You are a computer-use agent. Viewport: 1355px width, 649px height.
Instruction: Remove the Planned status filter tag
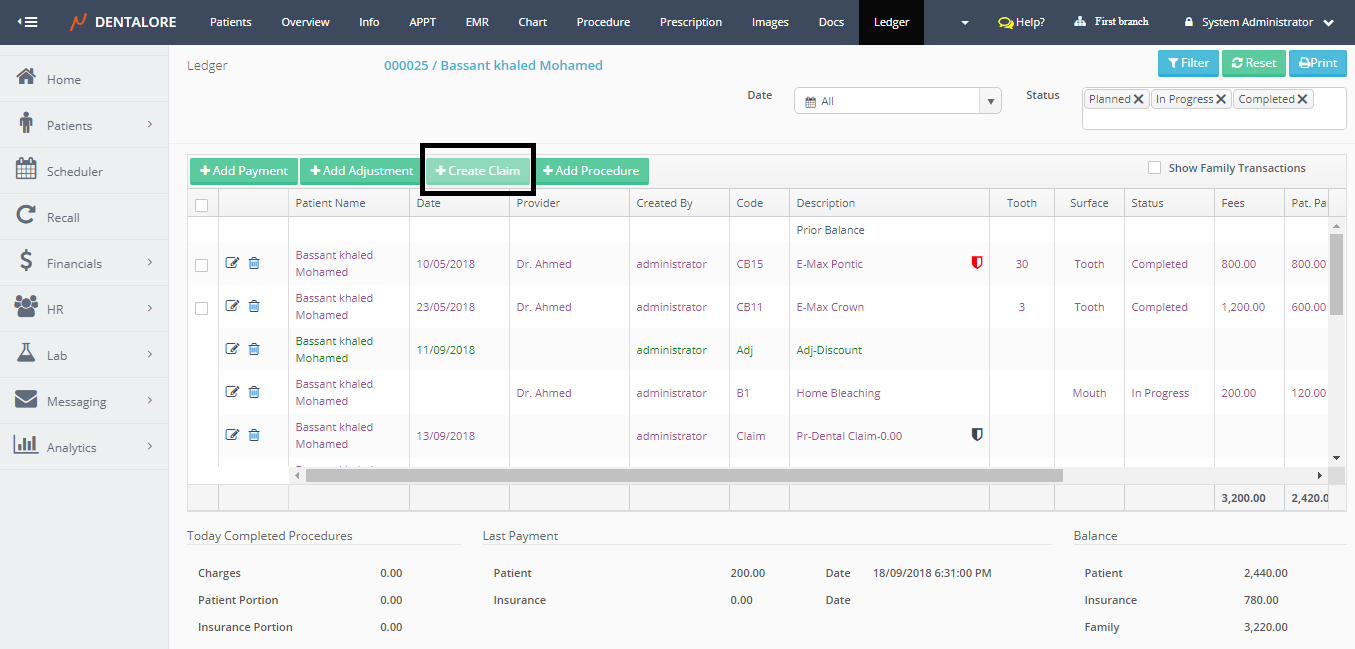(x=1138, y=99)
